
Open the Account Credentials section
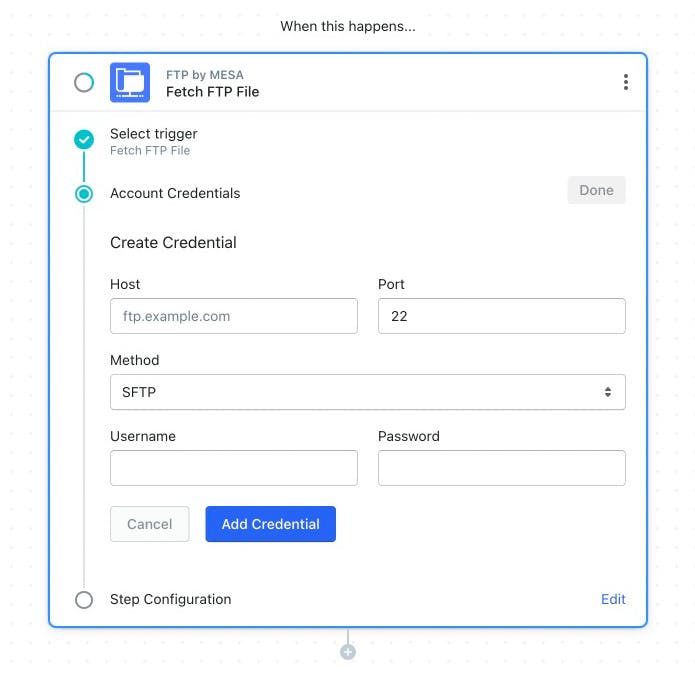tap(175, 193)
